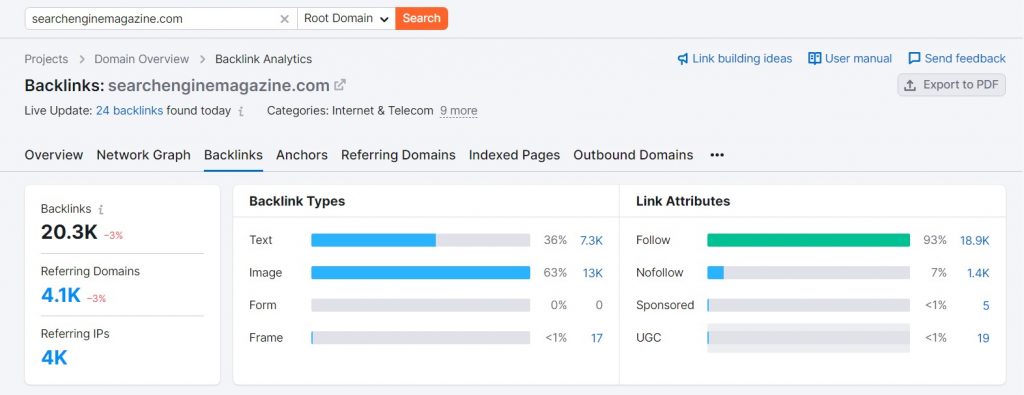Click the Text backlink type bar

coord(421,240)
